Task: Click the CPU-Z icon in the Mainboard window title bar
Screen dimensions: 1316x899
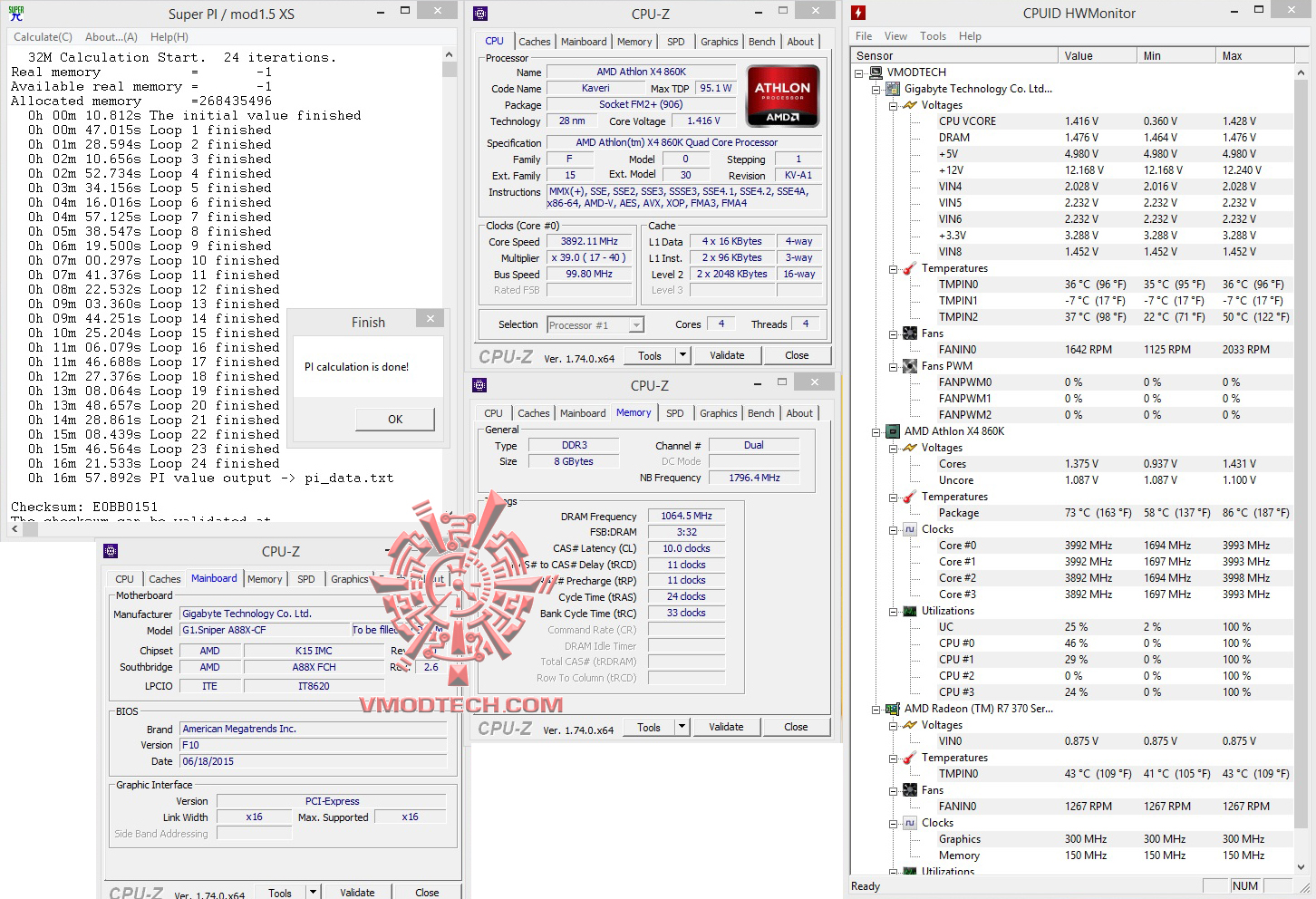Action: [x=111, y=551]
